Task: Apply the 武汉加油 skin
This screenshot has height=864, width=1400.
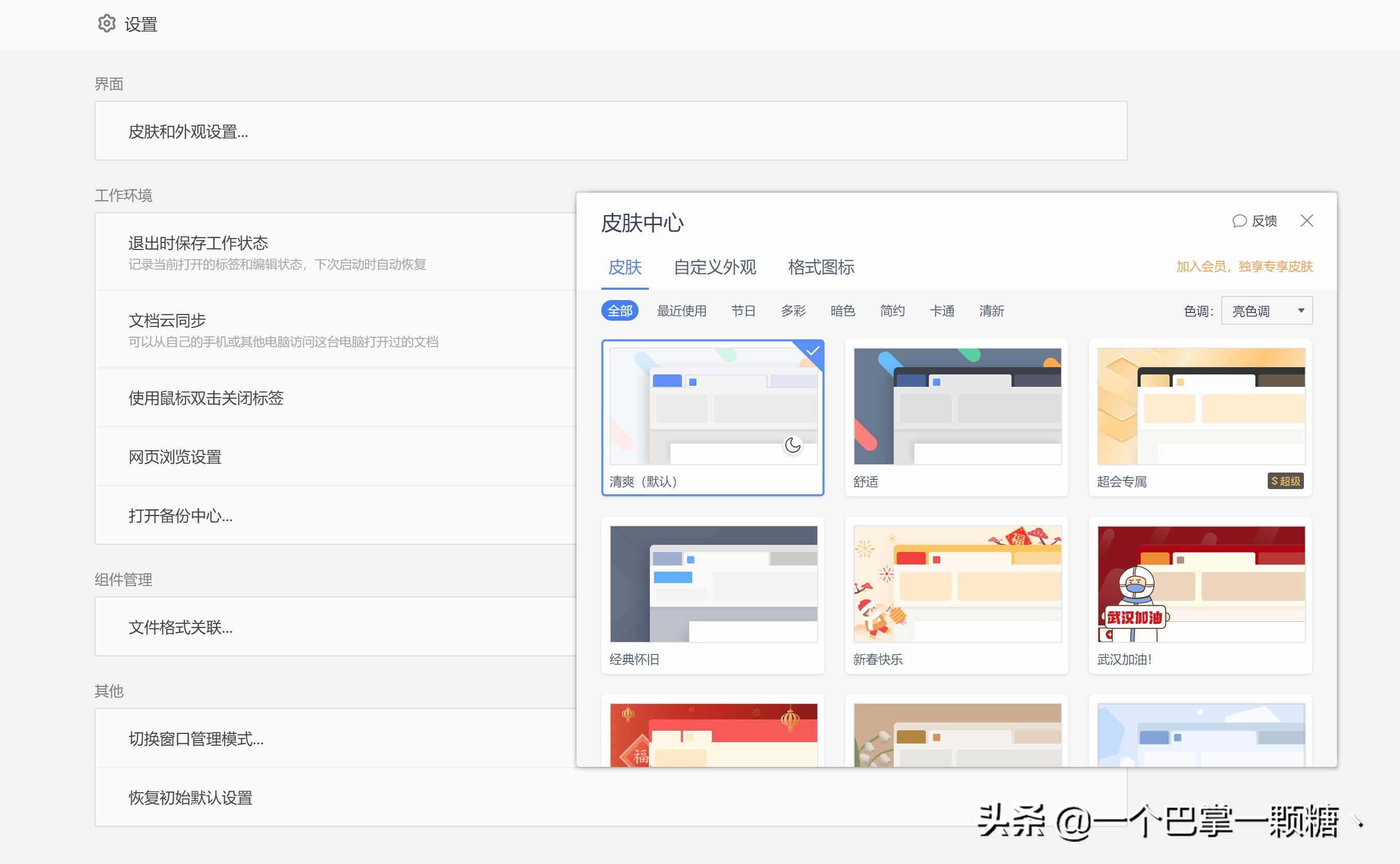Action: (1200, 584)
